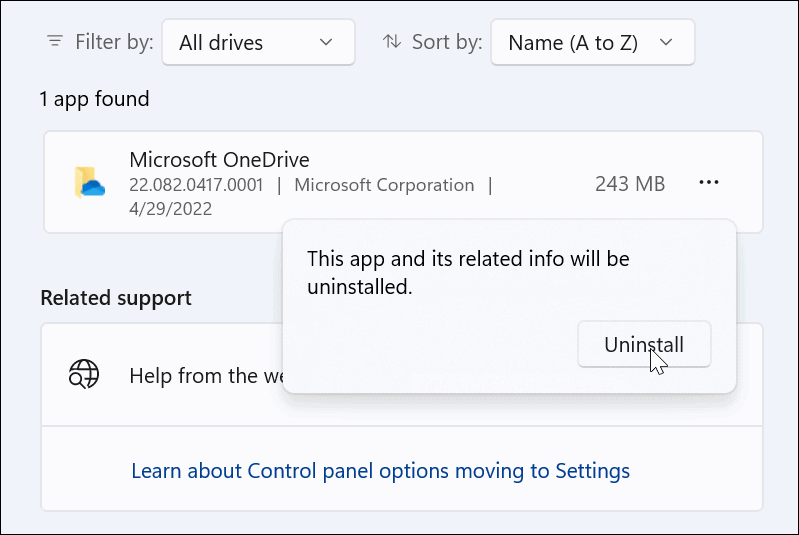Click the Microsoft OneDrive app icon
The height and width of the screenshot is (535, 799).
tap(89, 182)
